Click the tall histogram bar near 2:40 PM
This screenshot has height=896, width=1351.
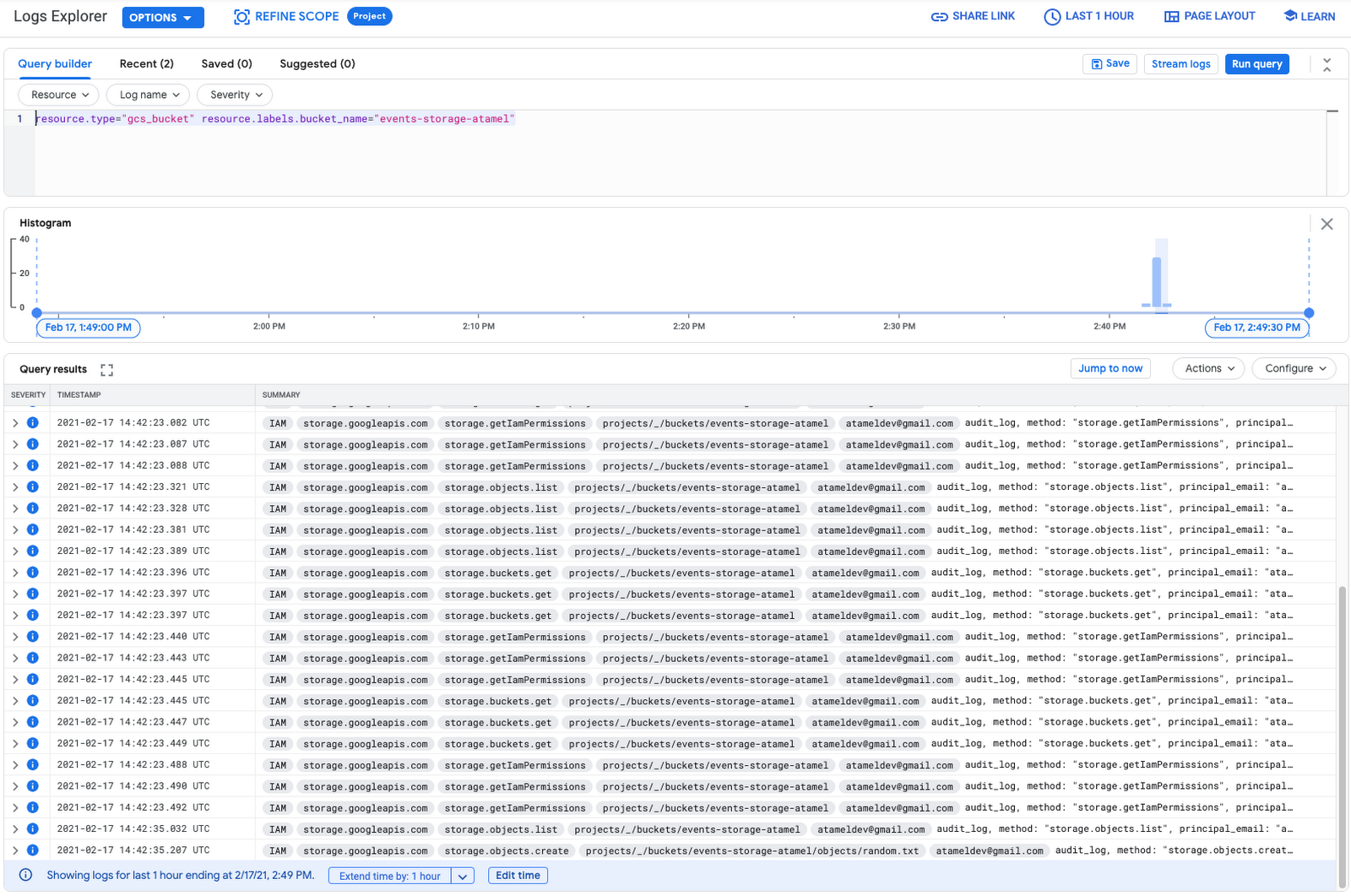1157,281
